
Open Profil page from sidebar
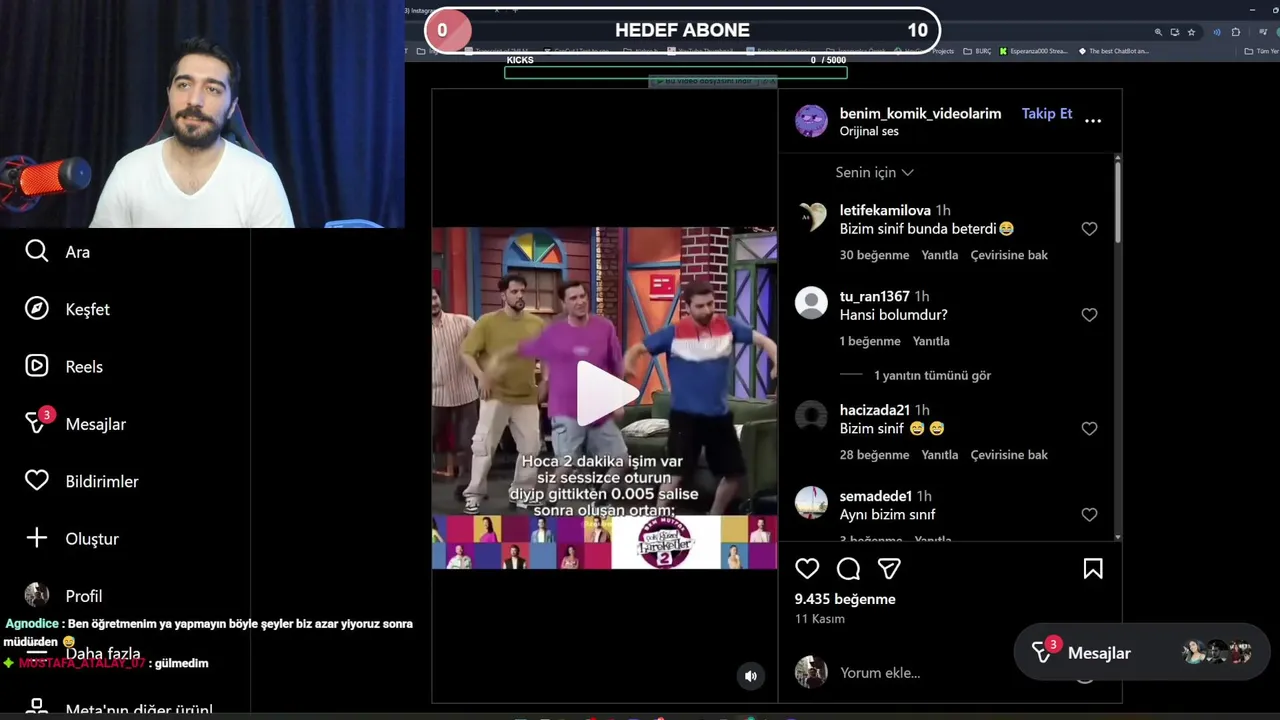pos(64,595)
